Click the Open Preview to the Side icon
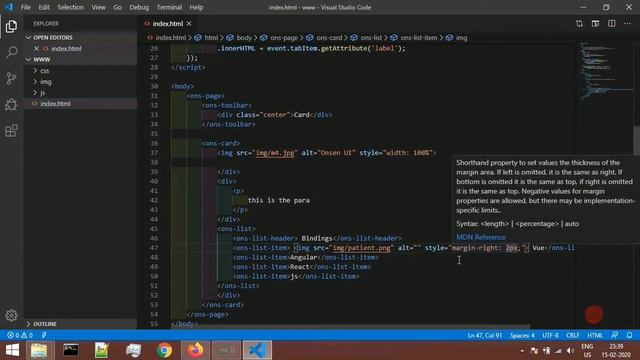This screenshot has height=360, width=640. pyautogui.click(x=596, y=24)
